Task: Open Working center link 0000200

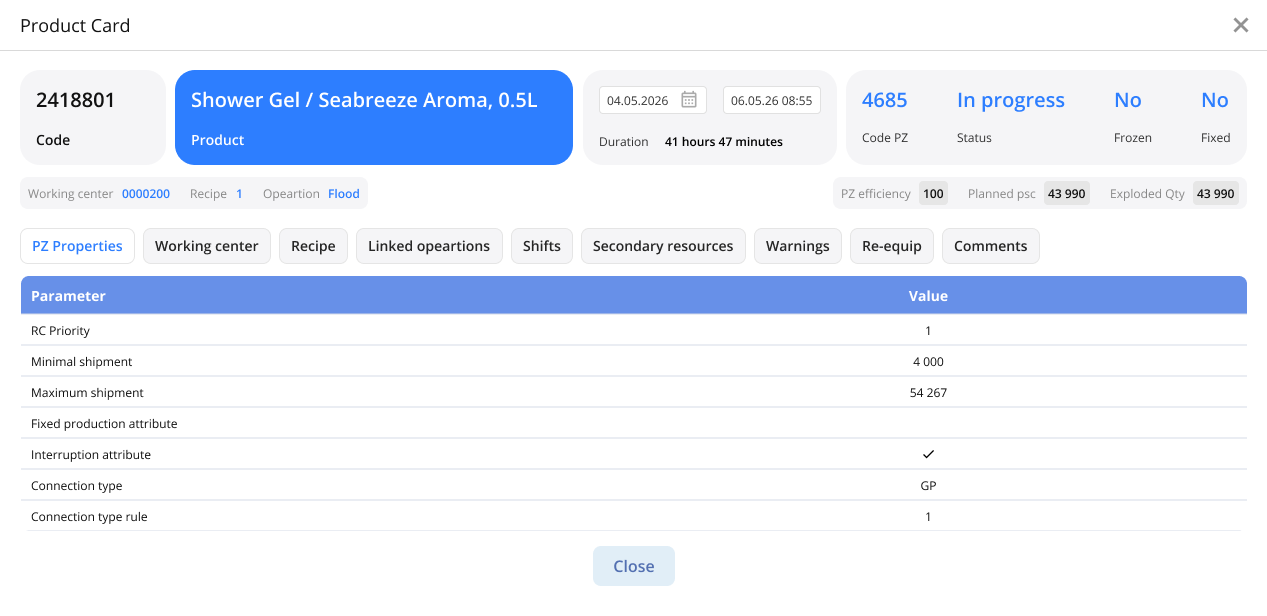Action: (146, 194)
